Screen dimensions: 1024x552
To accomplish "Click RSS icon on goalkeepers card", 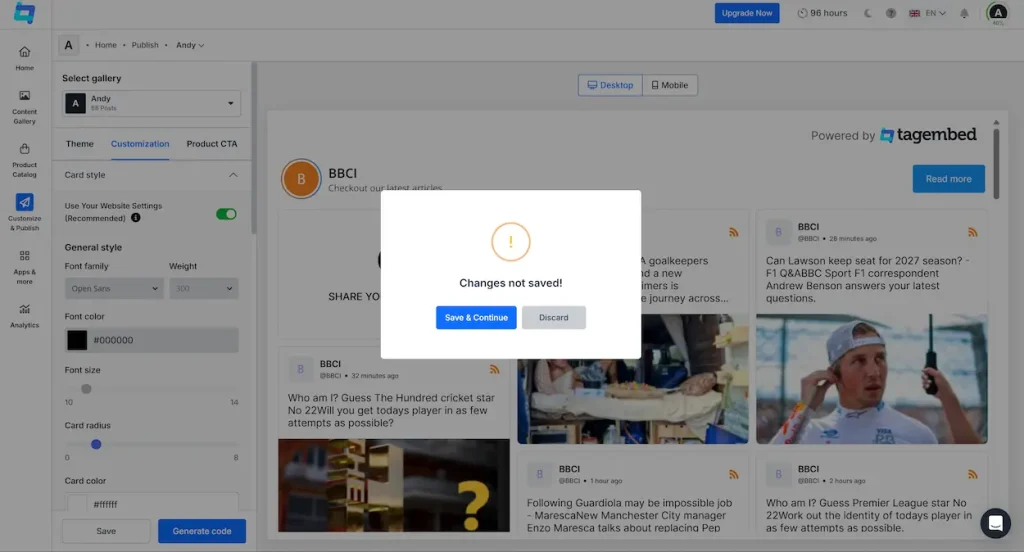I will 733,232.
